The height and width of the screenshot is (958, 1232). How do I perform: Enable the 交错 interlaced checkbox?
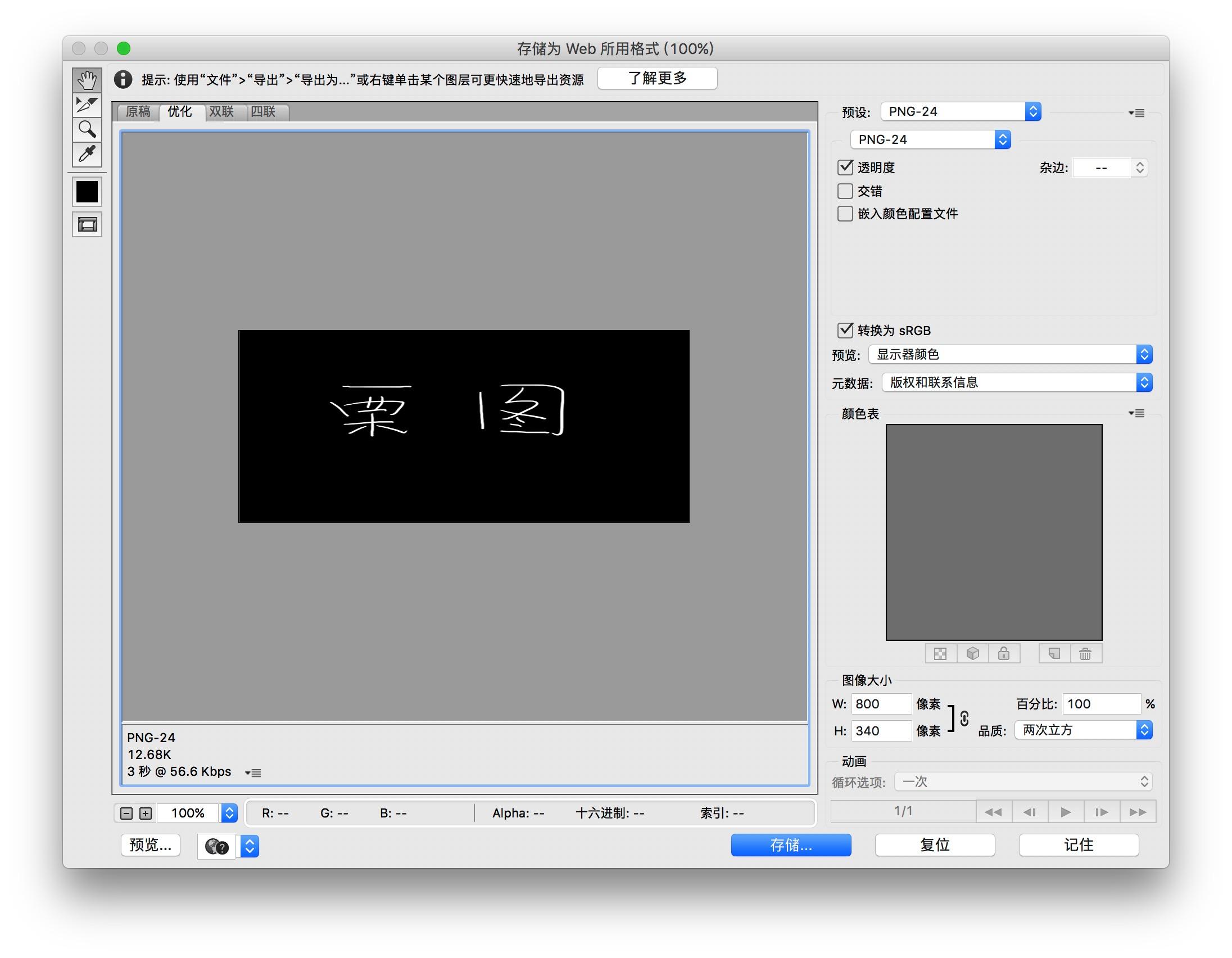pos(845,191)
